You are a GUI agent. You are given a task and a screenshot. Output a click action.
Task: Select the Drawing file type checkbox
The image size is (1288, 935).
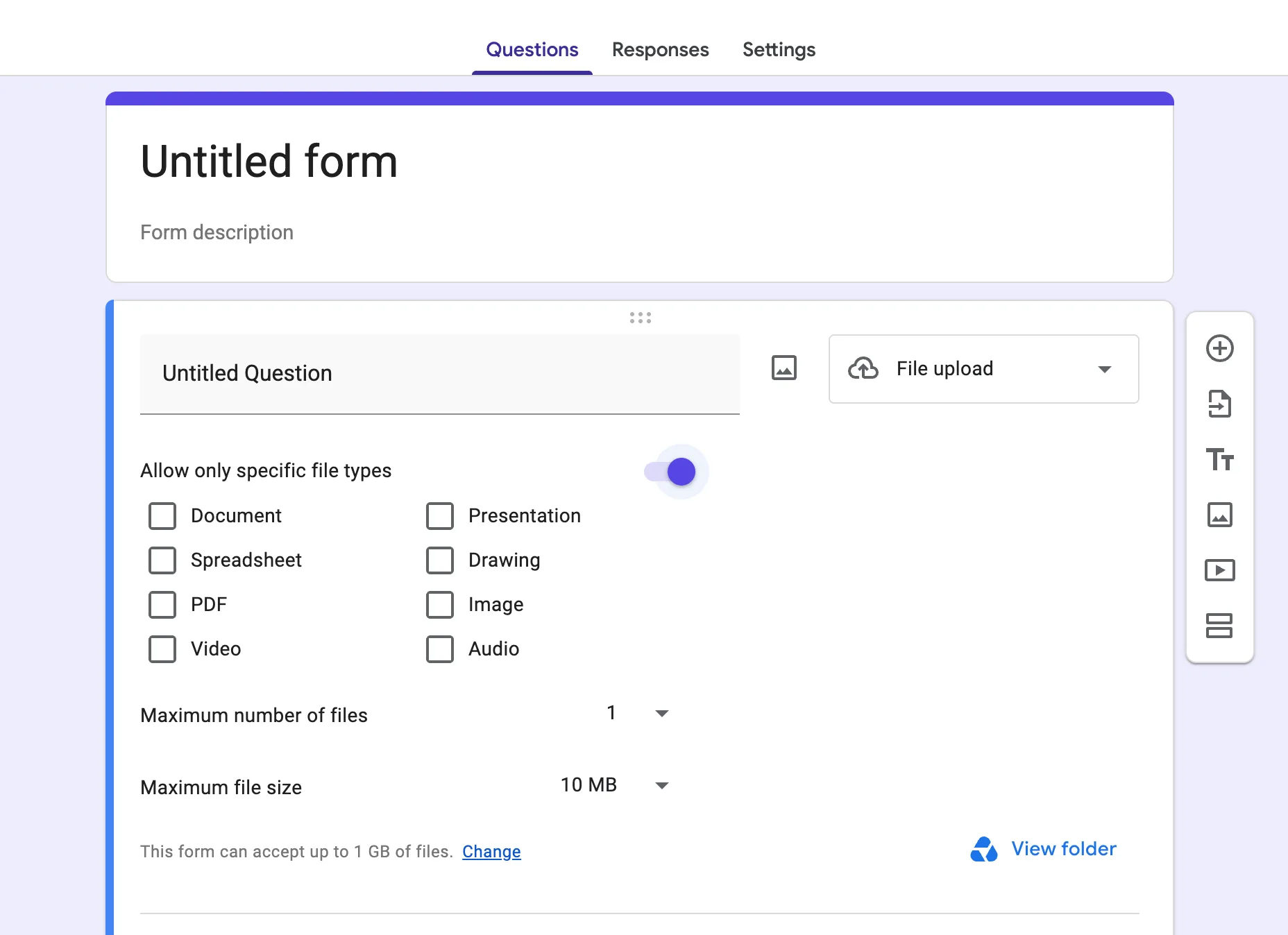440,560
